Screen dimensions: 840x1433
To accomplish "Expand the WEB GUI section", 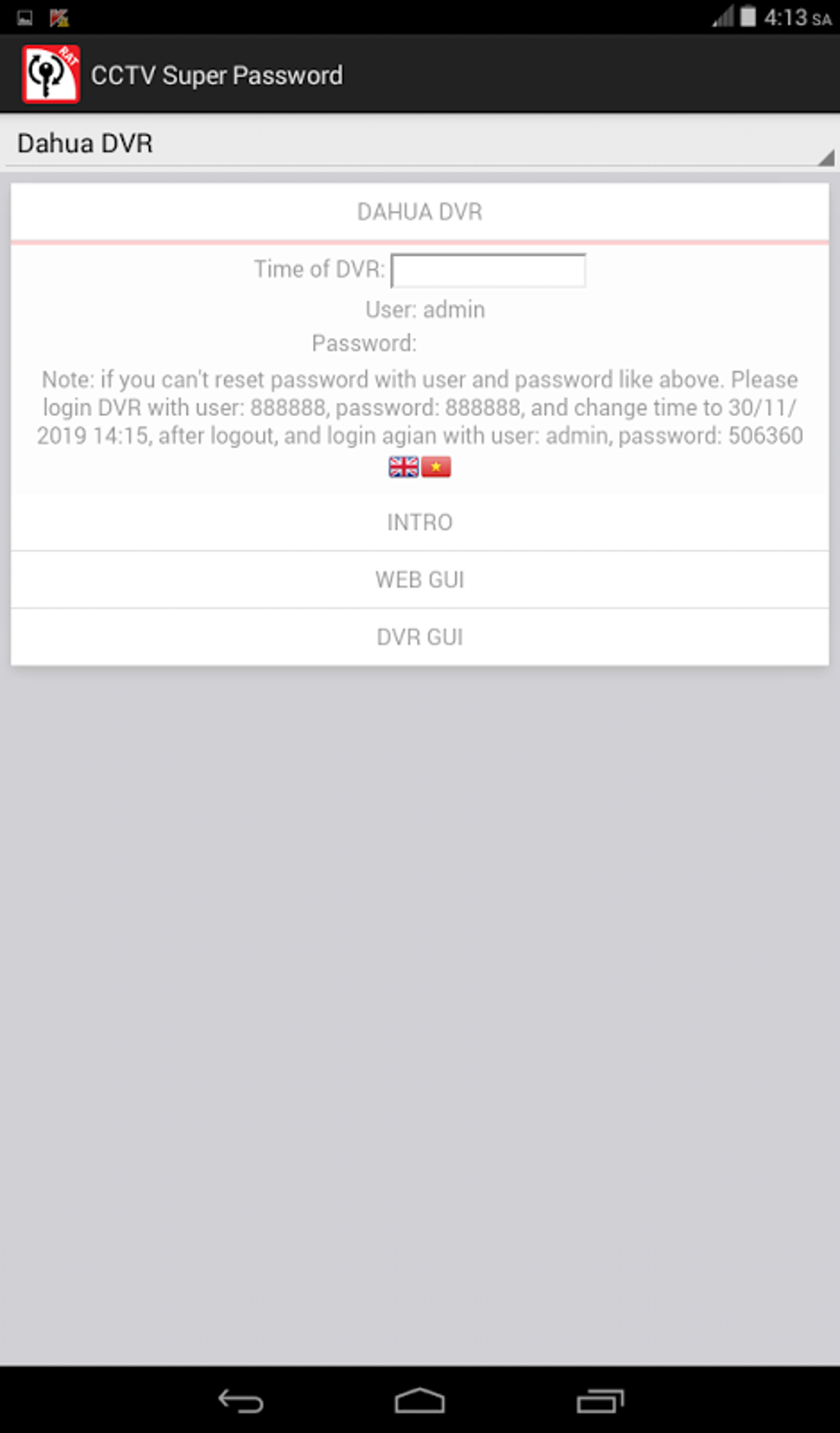I will [x=420, y=580].
